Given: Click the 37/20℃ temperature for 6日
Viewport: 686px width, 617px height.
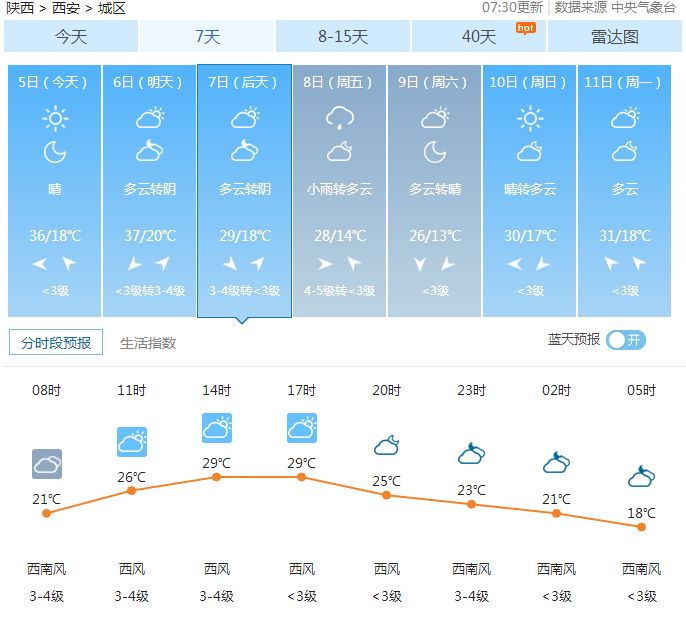Looking at the screenshot, I should pyautogui.click(x=150, y=236).
